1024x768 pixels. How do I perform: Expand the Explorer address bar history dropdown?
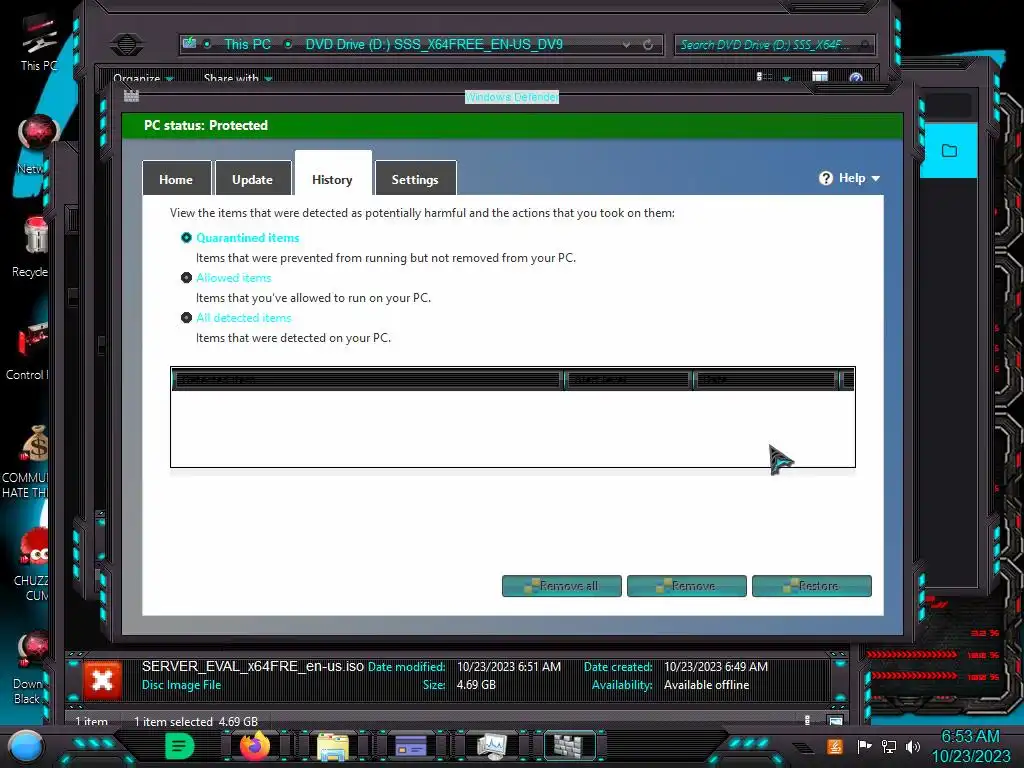[x=626, y=44]
